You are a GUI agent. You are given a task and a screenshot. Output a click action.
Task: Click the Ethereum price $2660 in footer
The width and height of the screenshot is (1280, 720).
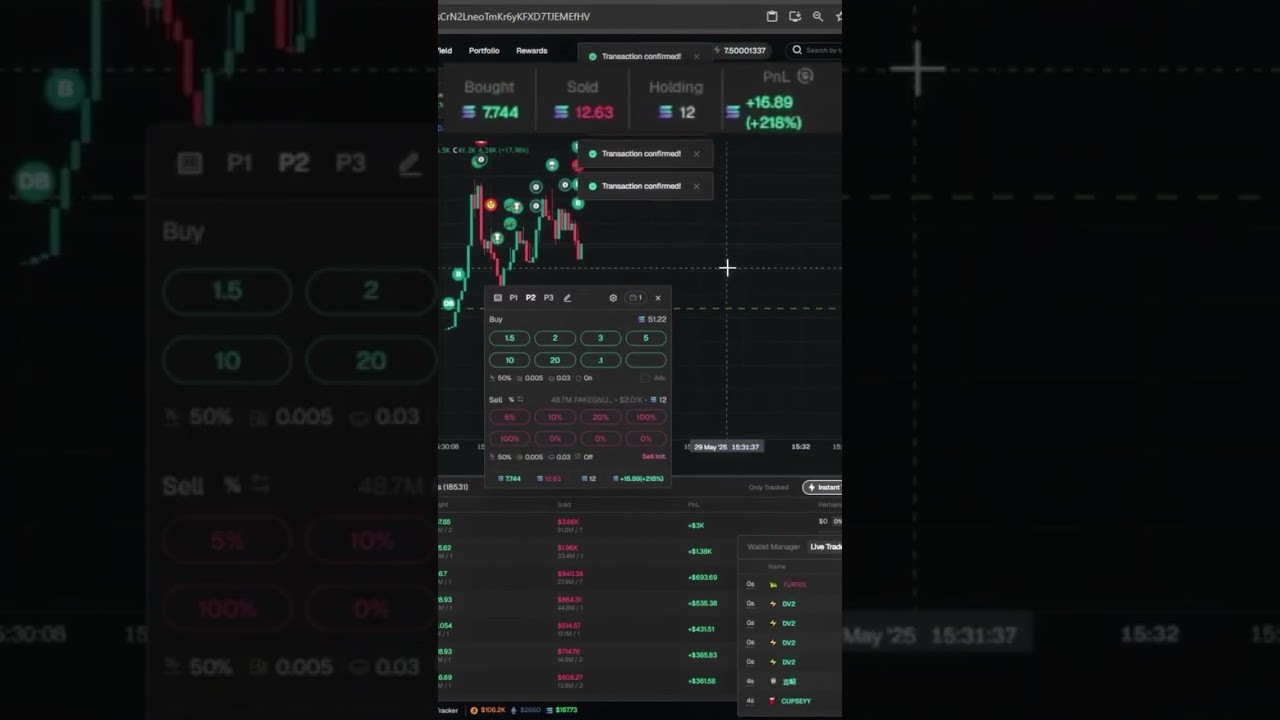tap(525, 710)
